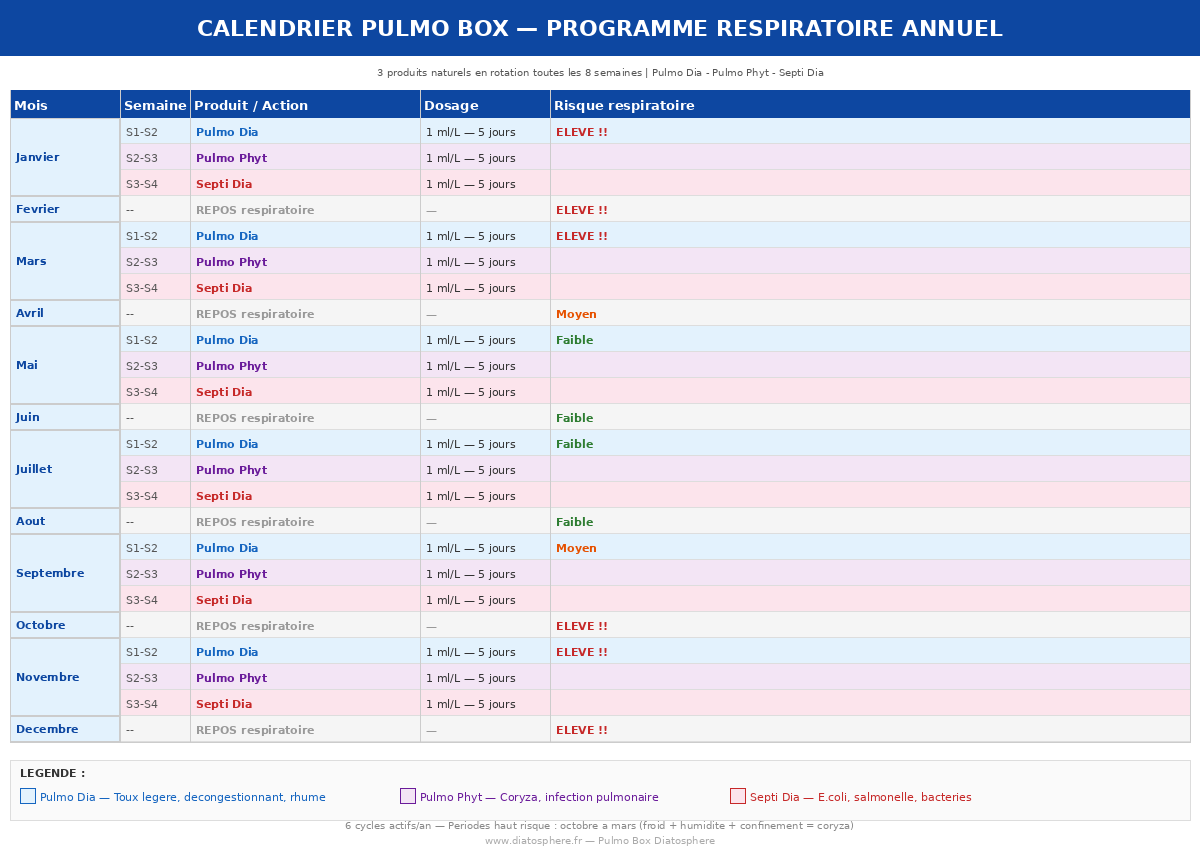Click the S2-S3 week cell in Juillet
This screenshot has width=1200, height=850.
pos(155,469)
